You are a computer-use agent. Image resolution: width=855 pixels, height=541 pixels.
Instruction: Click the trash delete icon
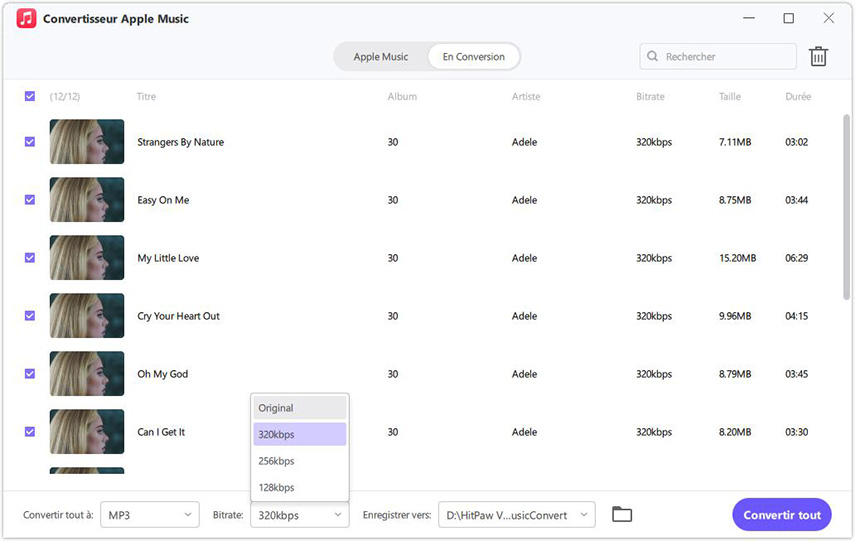pos(818,56)
